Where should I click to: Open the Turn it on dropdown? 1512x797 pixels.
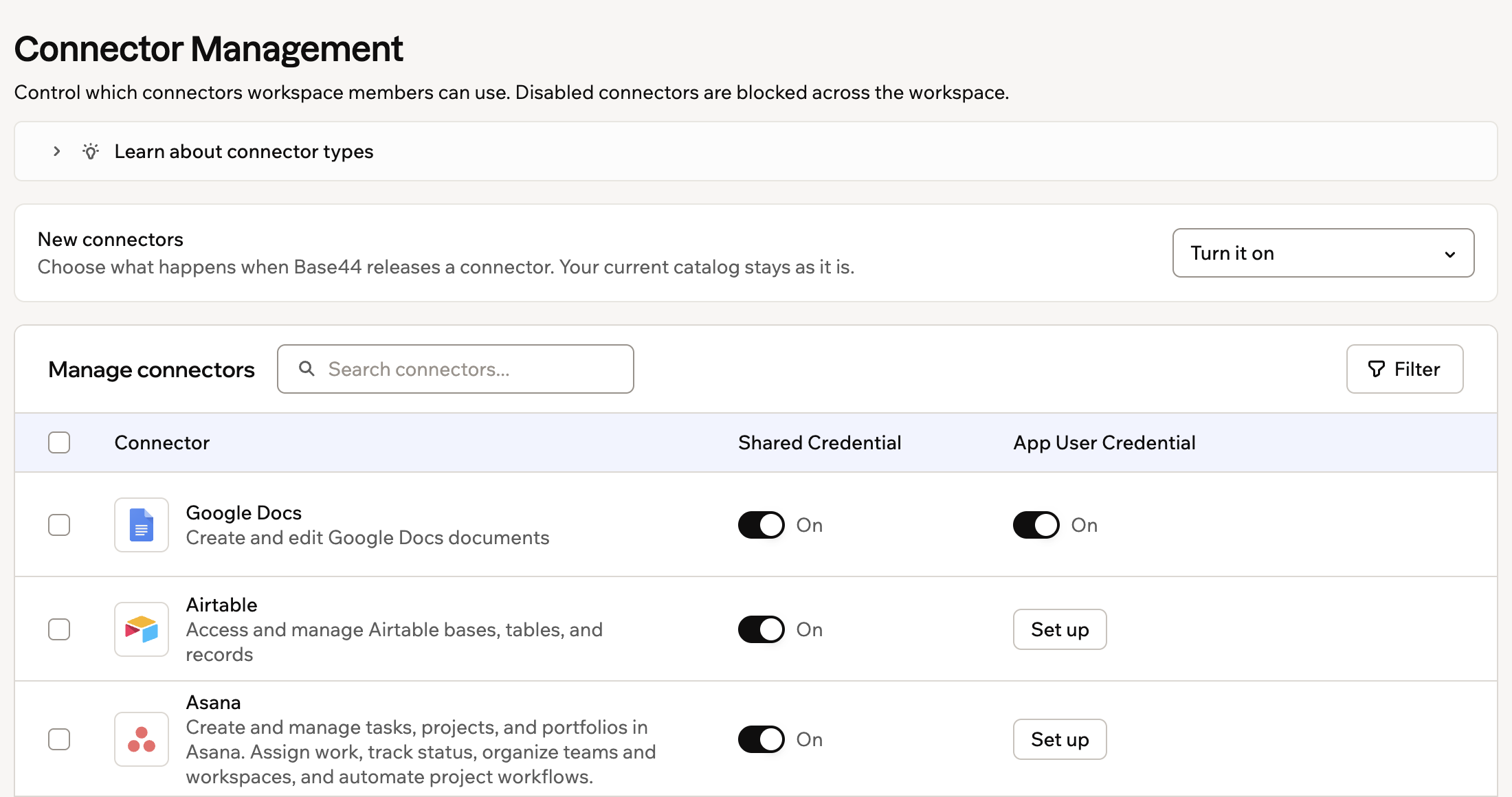pos(1323,253)
